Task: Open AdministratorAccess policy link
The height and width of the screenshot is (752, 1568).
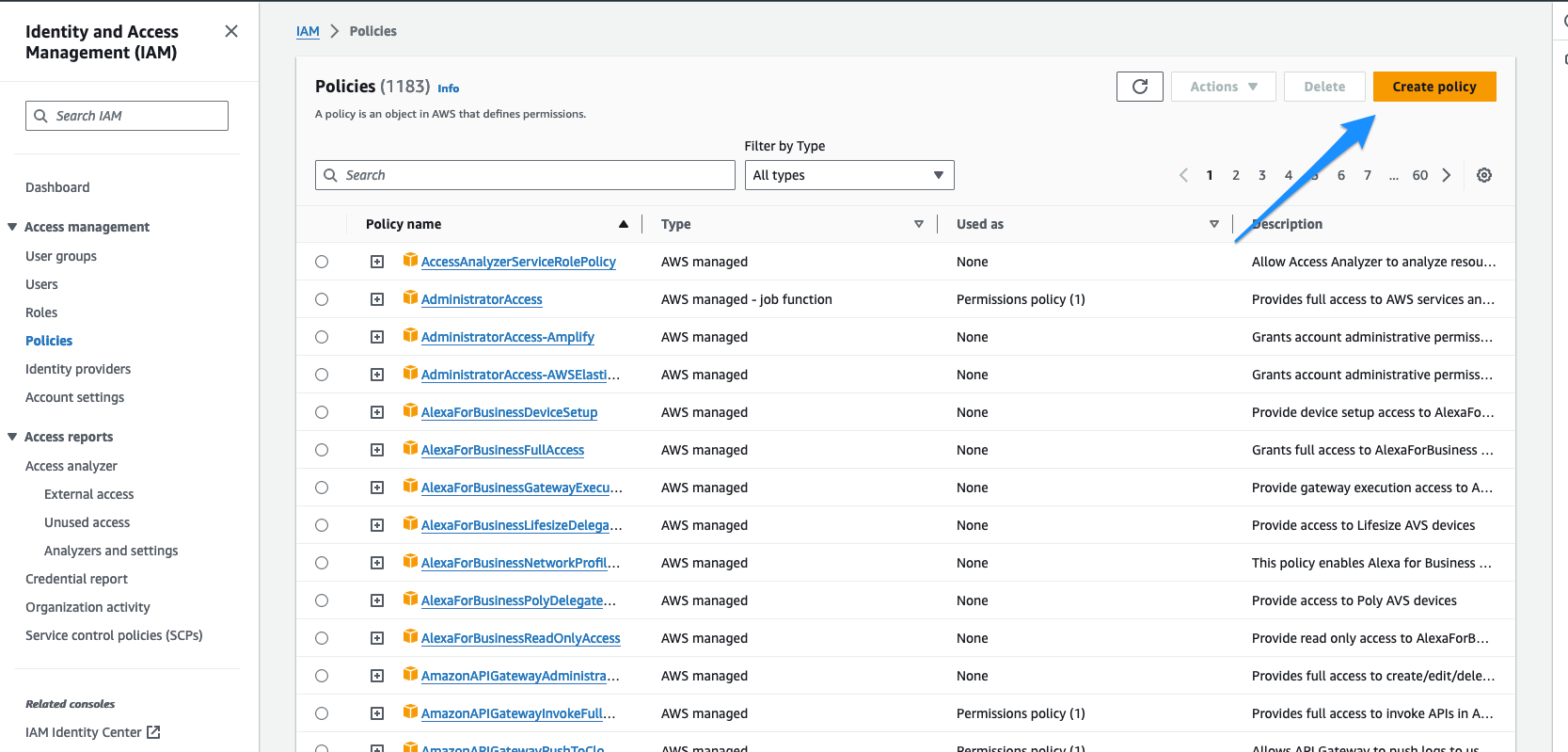Action: click(482, 299)
